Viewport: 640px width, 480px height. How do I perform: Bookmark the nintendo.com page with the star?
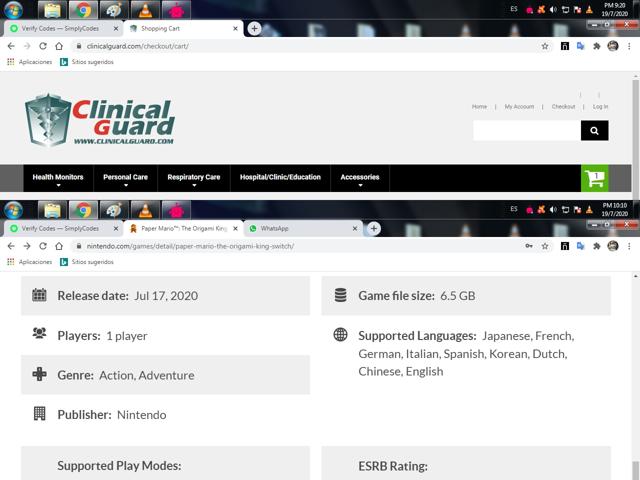[545, 246]
